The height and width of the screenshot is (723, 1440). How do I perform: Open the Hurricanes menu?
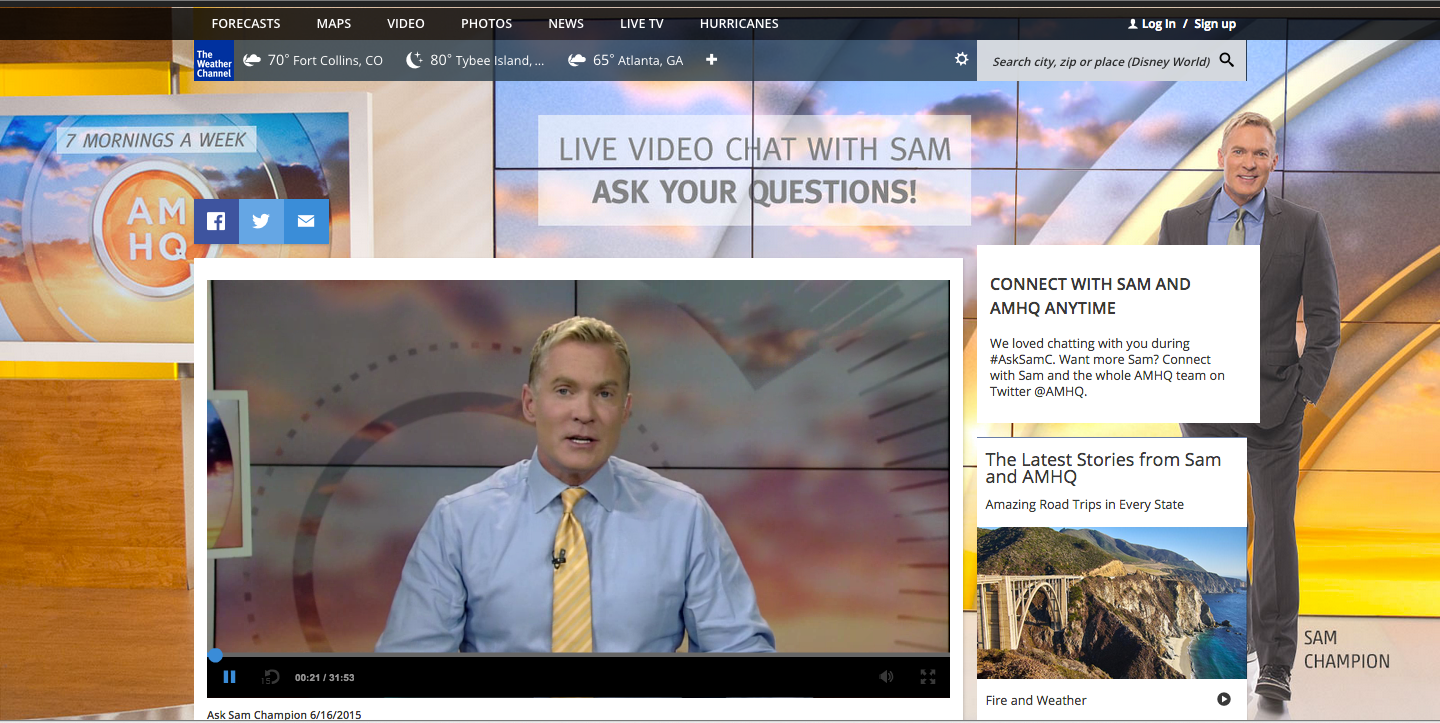[x=739, y=23]
